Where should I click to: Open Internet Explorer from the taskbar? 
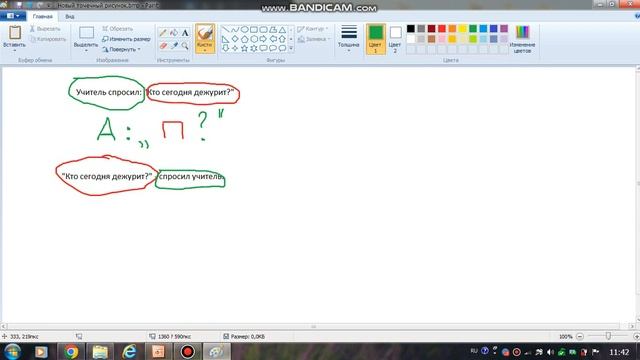click(x=130, y=351)
